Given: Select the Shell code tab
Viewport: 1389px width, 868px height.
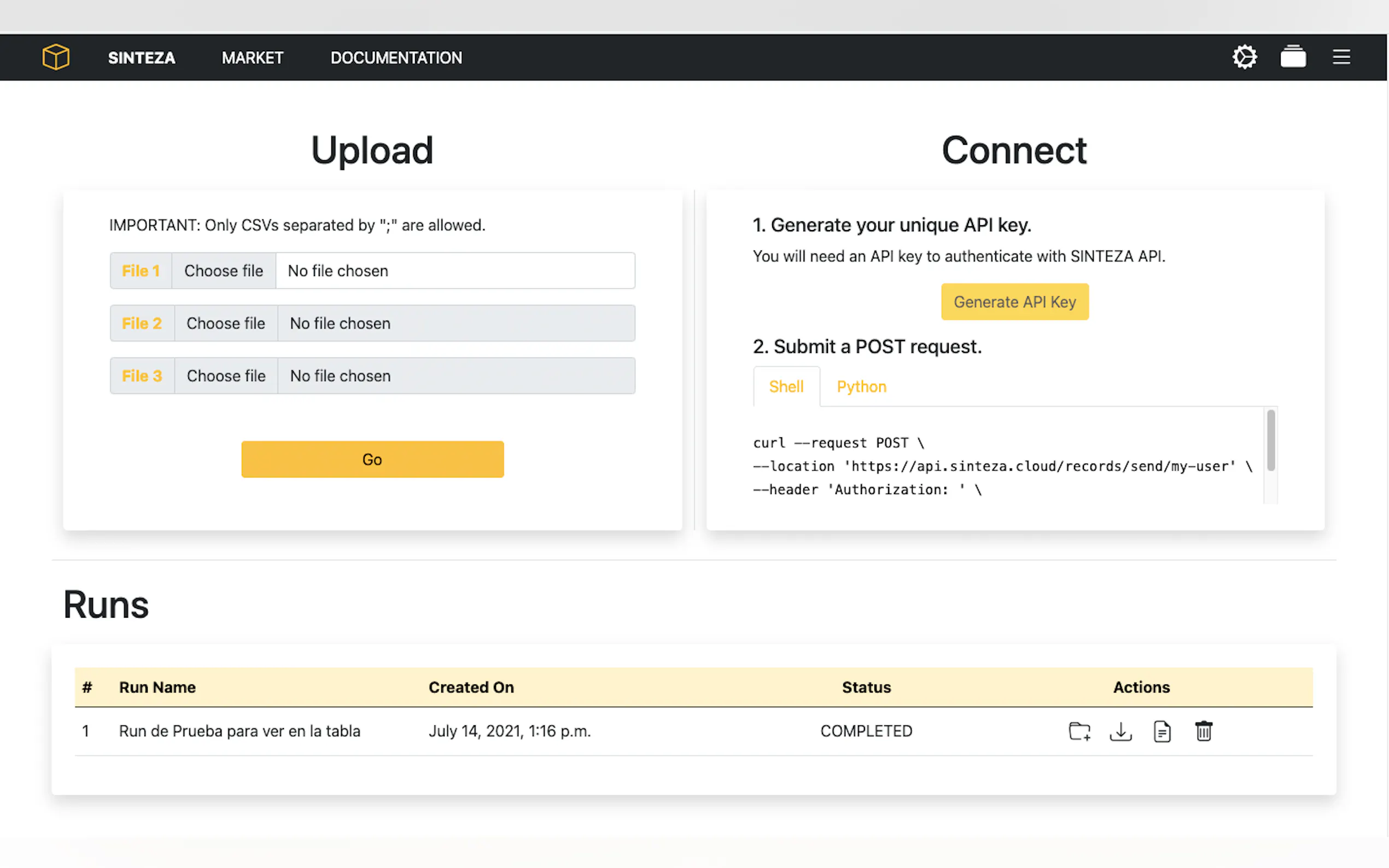Looking at the screenshot, I should [x=786, y=386].
